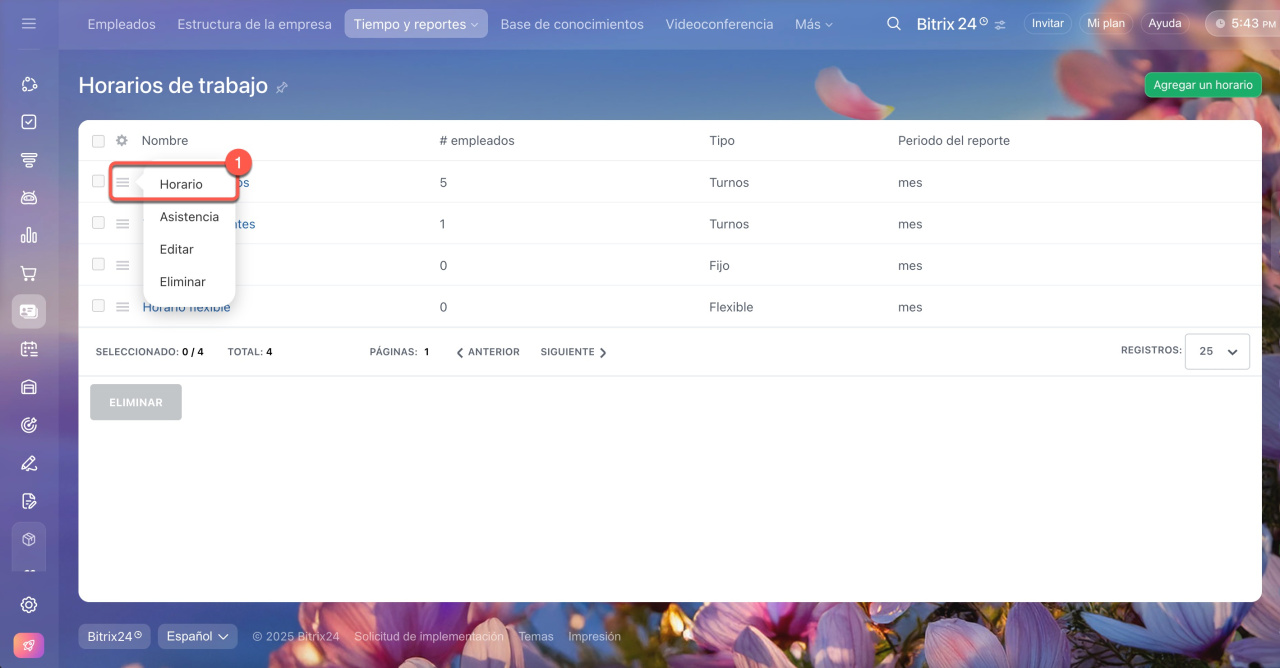Viewport: 1280px width, 668px height.
Task: Click the Agregar un horario button
Action: [1202, 85]
